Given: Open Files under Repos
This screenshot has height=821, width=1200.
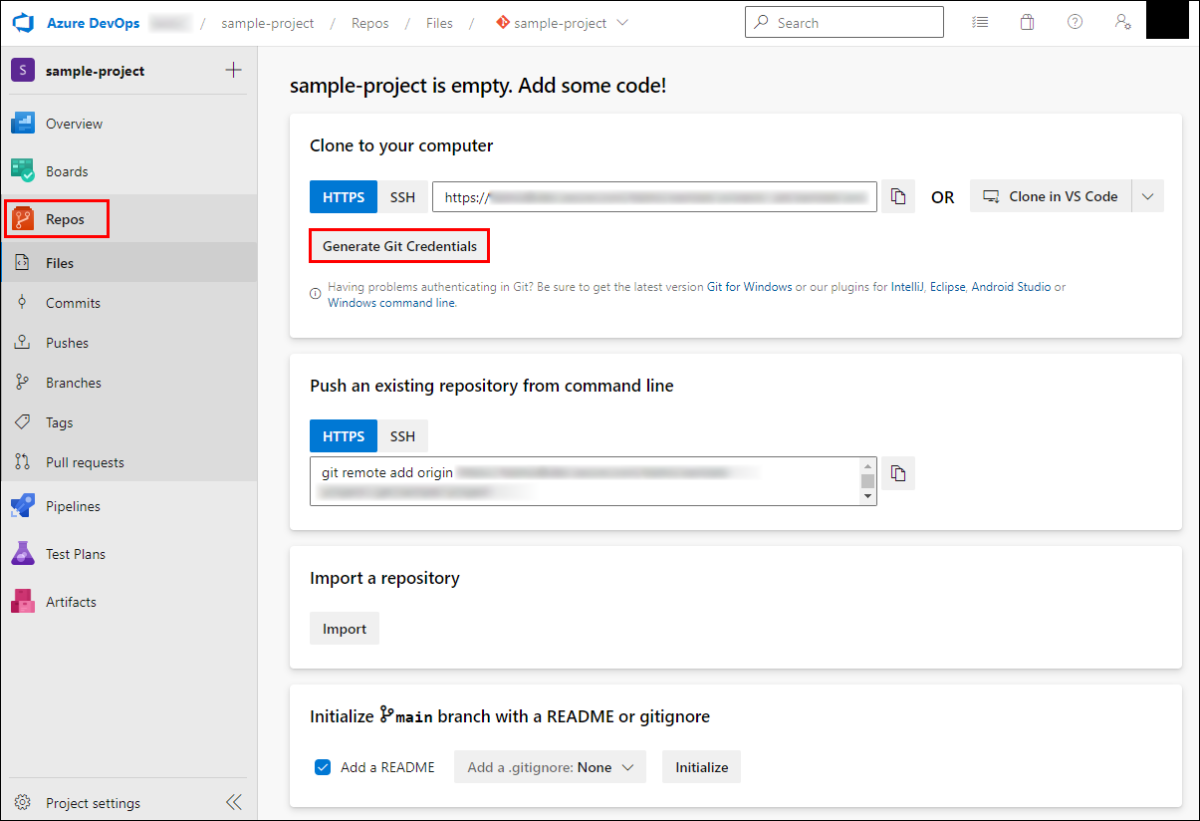Looking at the screenshot, I should pos(128,263).
